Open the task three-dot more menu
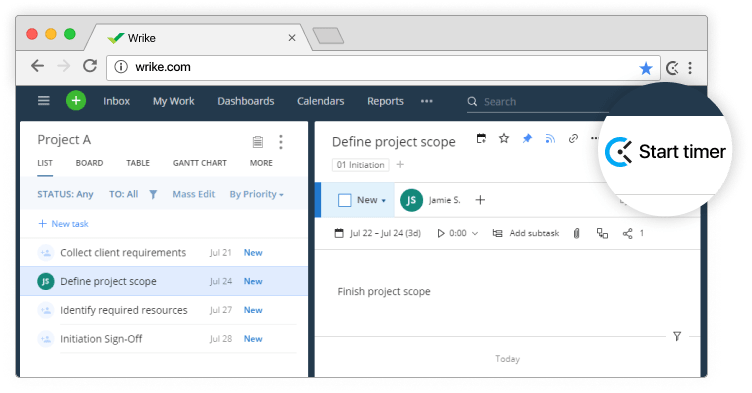The height and width of the screenshot is (393, 752). pos(595,138)
